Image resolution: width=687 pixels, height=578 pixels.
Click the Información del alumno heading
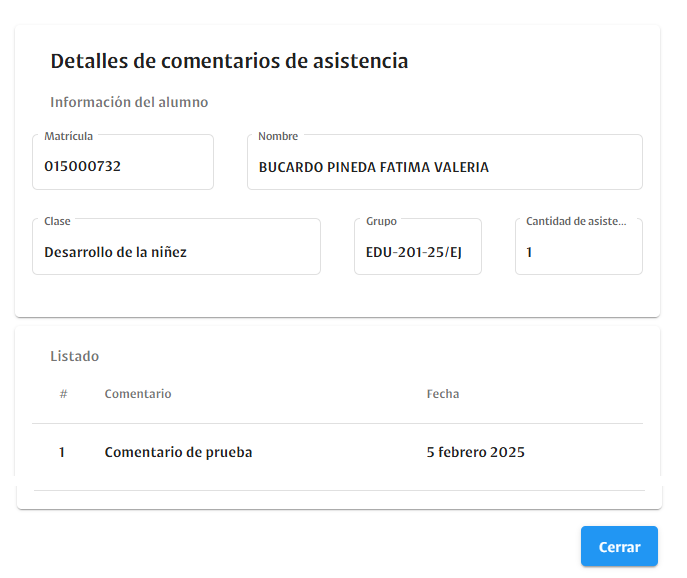tap(129, 102)
